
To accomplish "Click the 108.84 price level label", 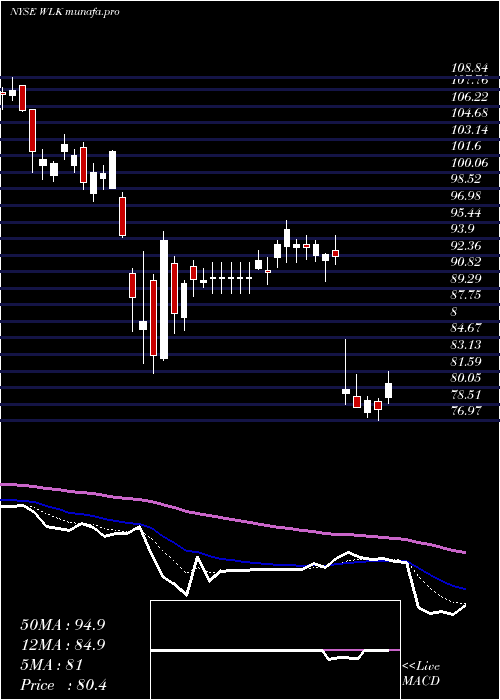I will pyautogui.click(x=469, y=68).
